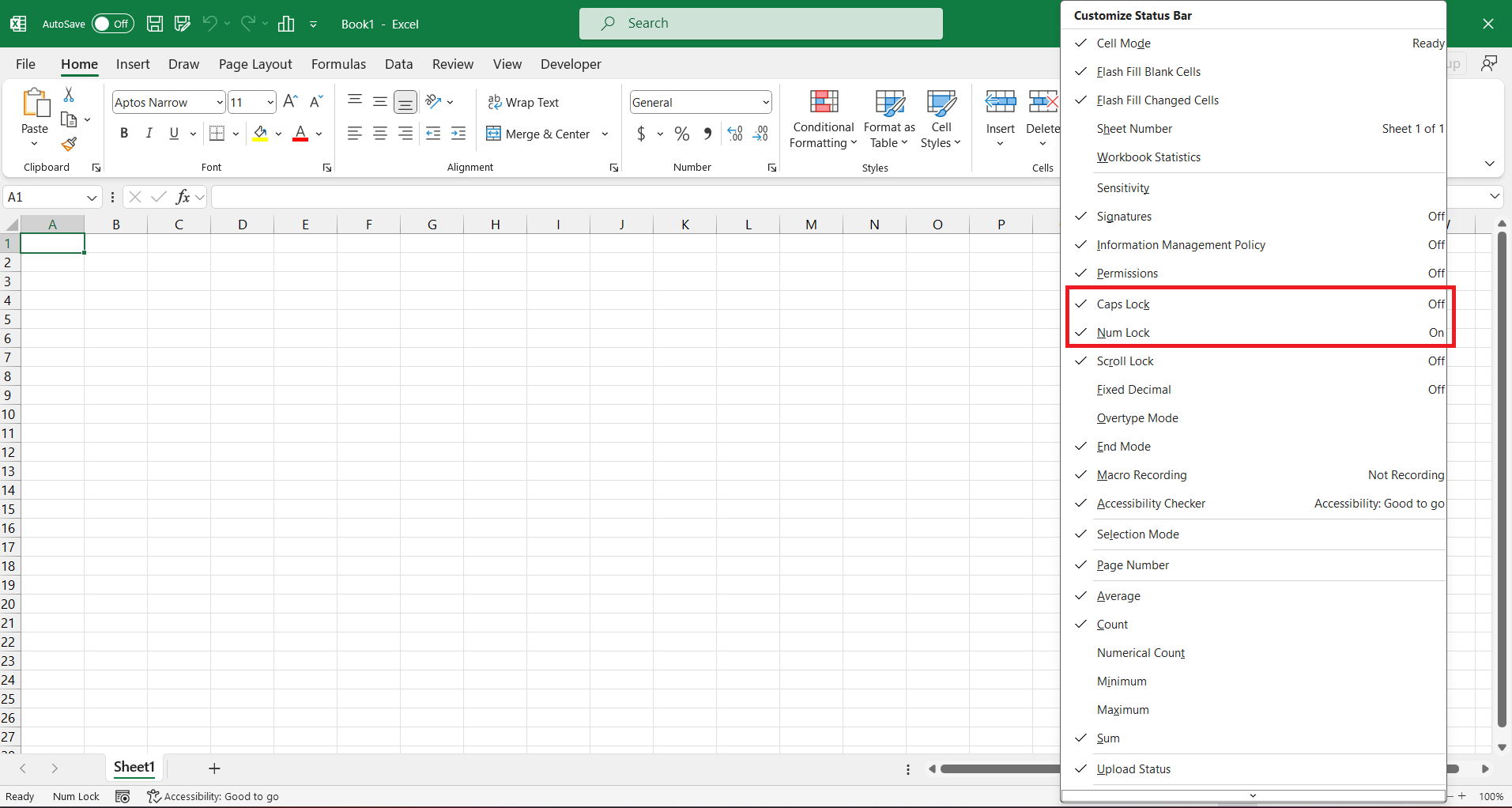Screen dimensions: 1512x808
Task: Click the Fill Color yellow swatch button
Action: click(x=260, y=134)
